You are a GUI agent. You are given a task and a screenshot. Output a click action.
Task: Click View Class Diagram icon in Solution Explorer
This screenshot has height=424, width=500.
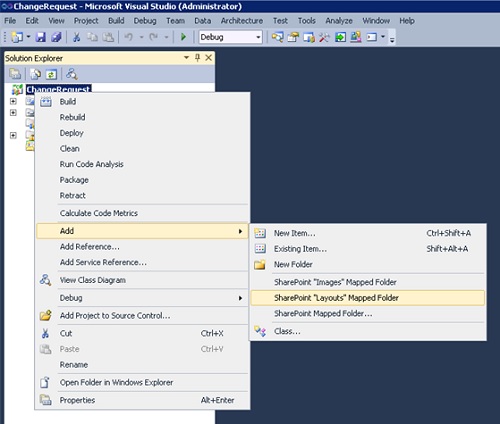[72, 74]
